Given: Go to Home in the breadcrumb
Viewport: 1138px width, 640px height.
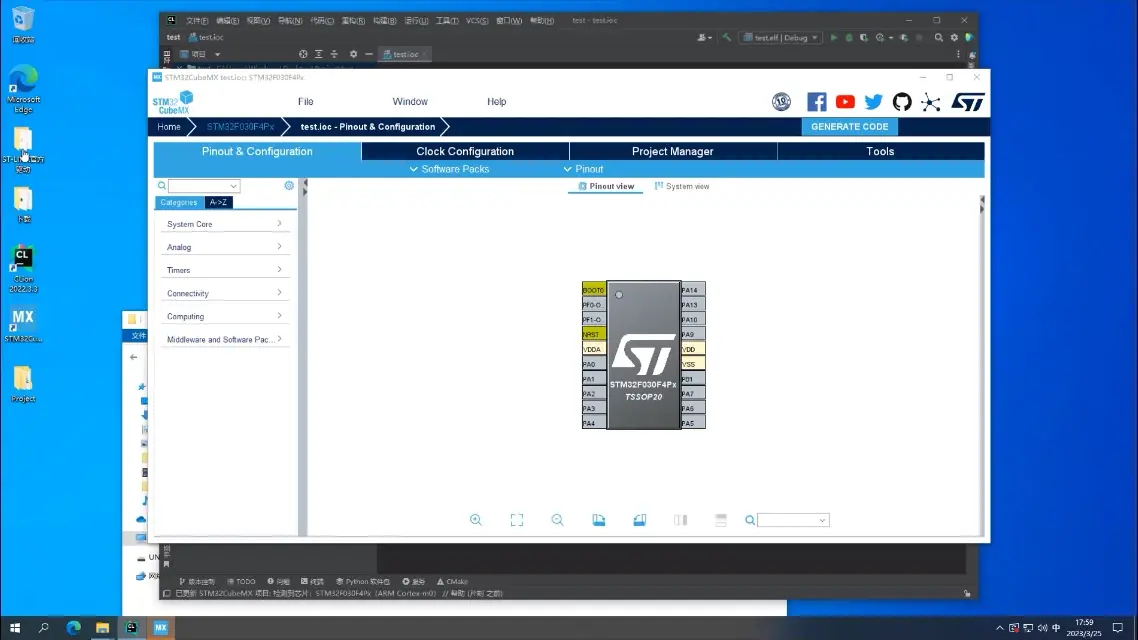Looking at the screenshot, I should 169,127.
